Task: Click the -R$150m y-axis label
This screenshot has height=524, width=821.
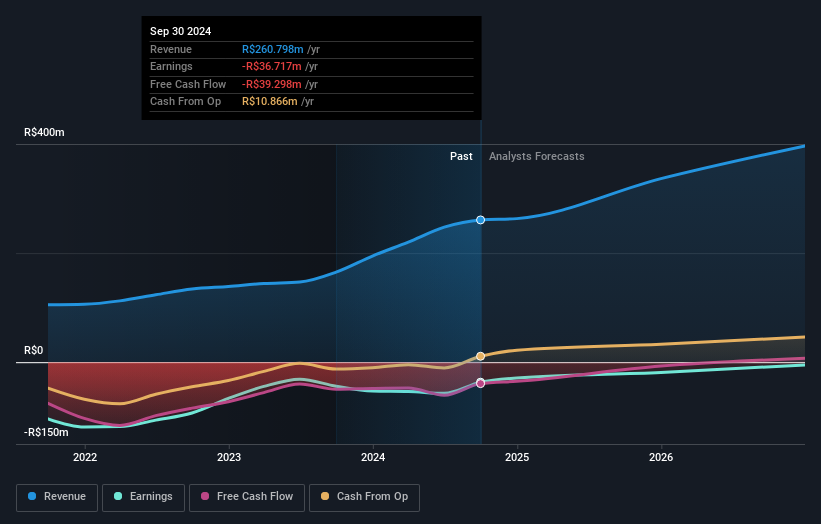Action: click(46, 432)
